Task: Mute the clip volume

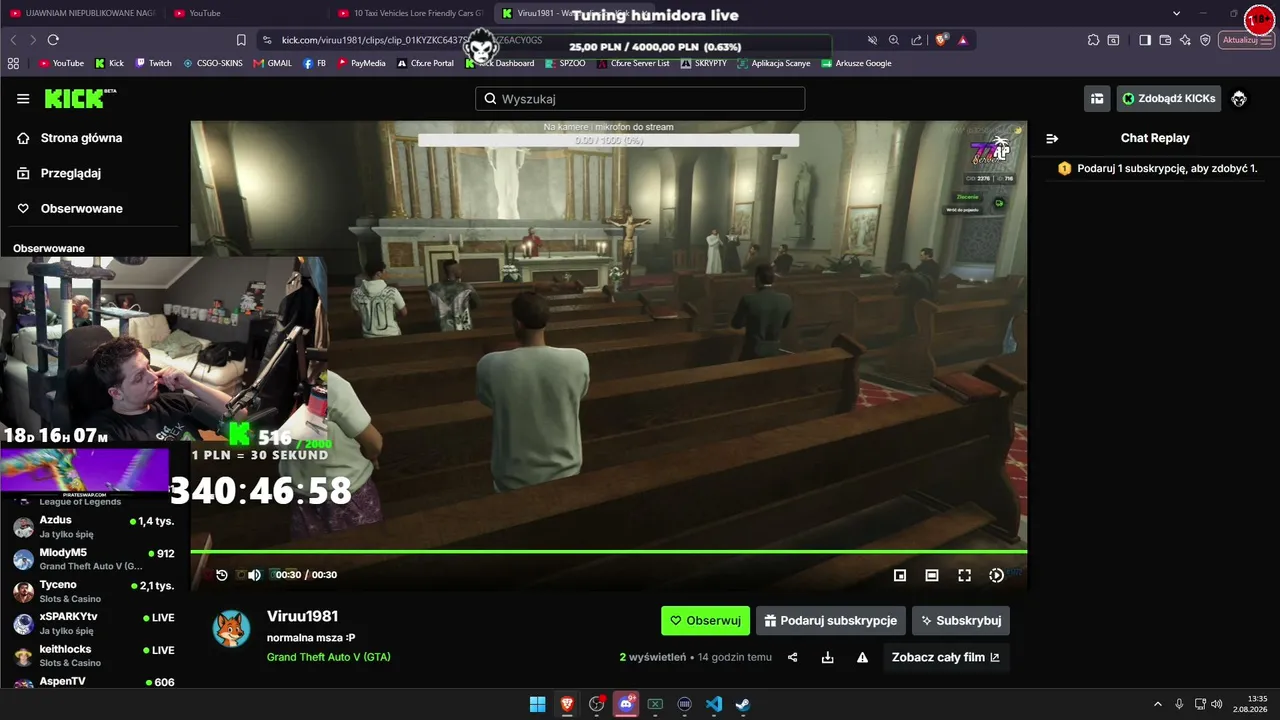Action: click(x=254, y=575)
